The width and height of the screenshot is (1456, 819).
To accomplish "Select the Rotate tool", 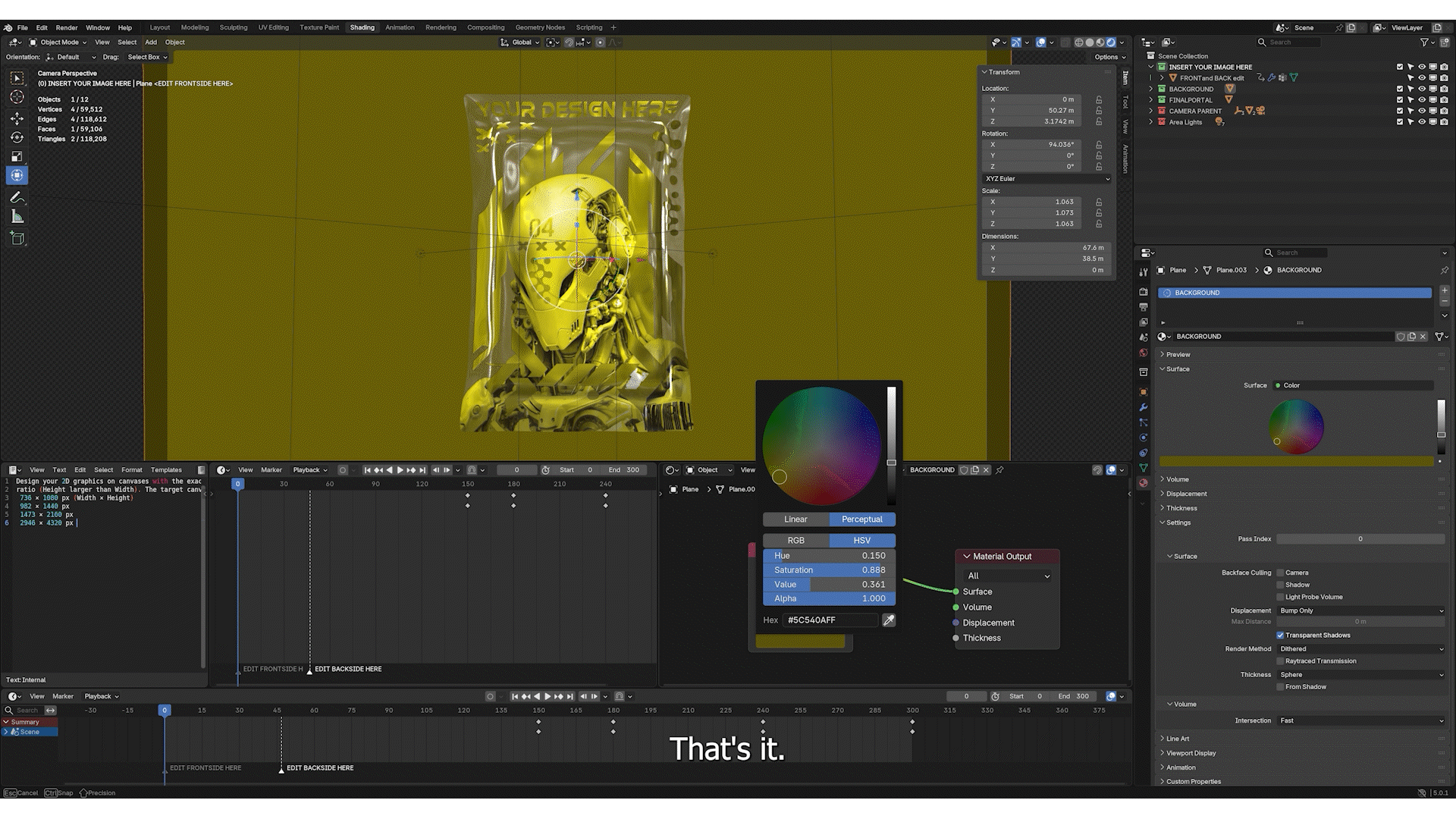I will [x=17, y=137].
